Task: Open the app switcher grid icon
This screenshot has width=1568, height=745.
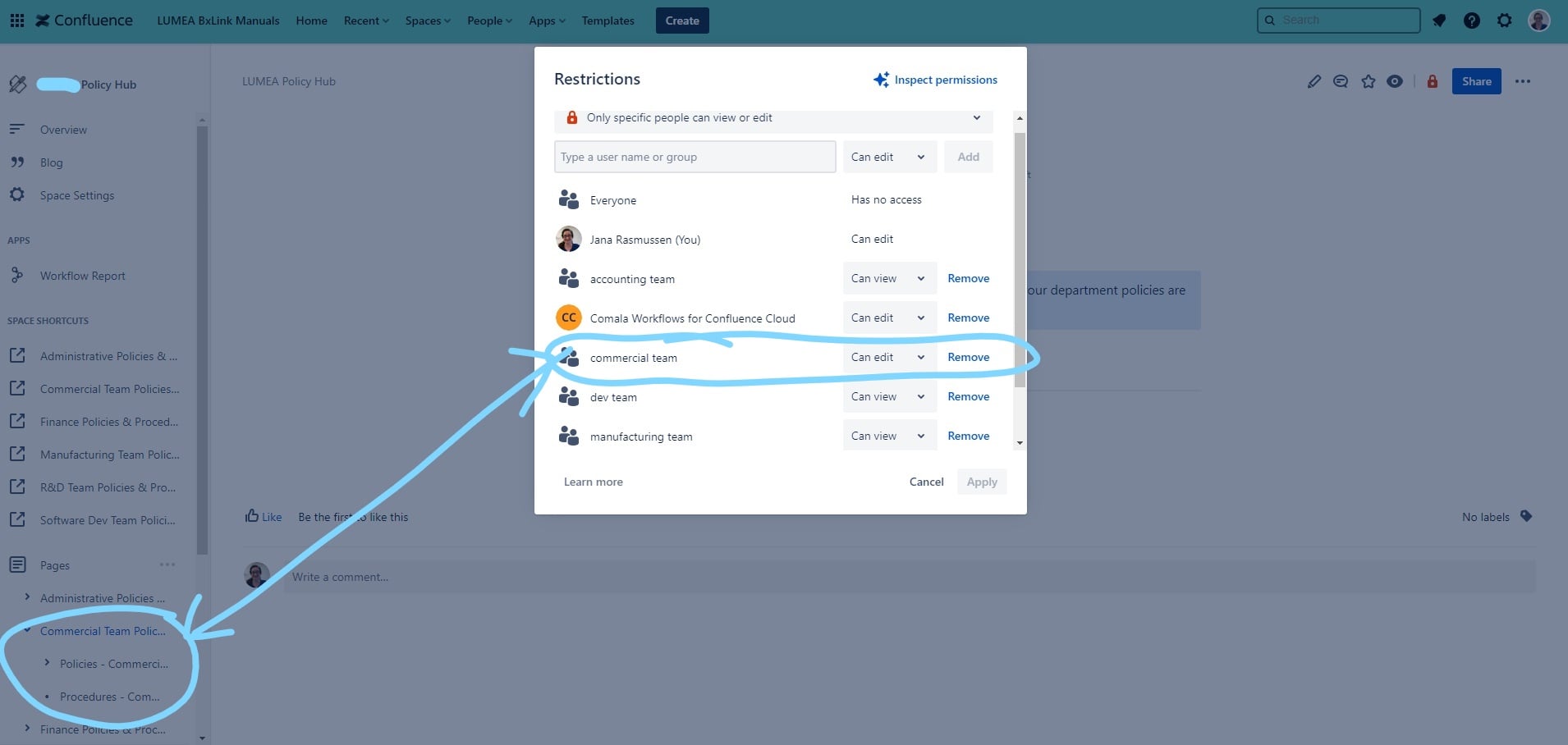Action: click(16, 21)
